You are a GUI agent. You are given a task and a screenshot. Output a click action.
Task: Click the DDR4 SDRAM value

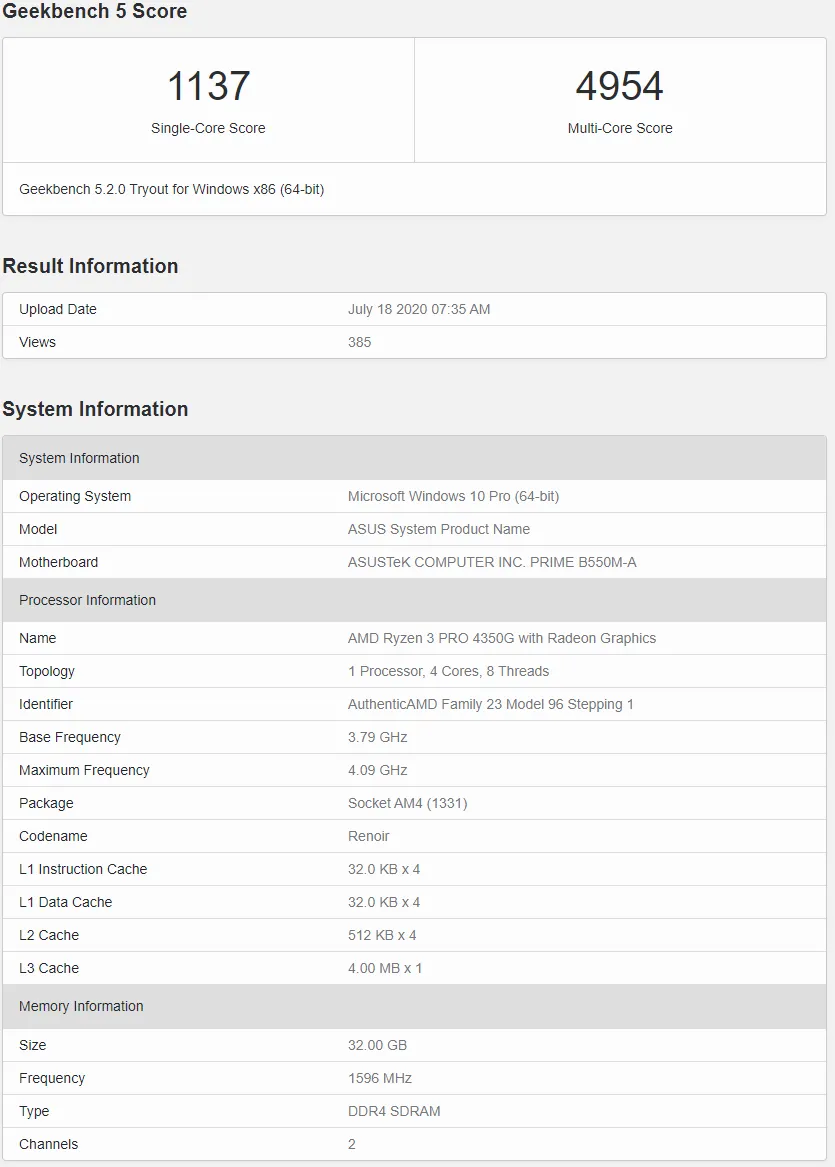(x=394, y=1110)
